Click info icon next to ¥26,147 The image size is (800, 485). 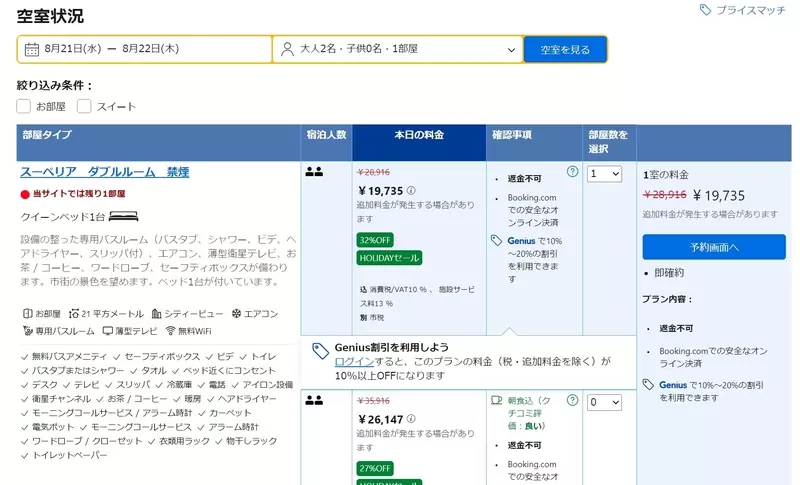(x=411, y=419)
